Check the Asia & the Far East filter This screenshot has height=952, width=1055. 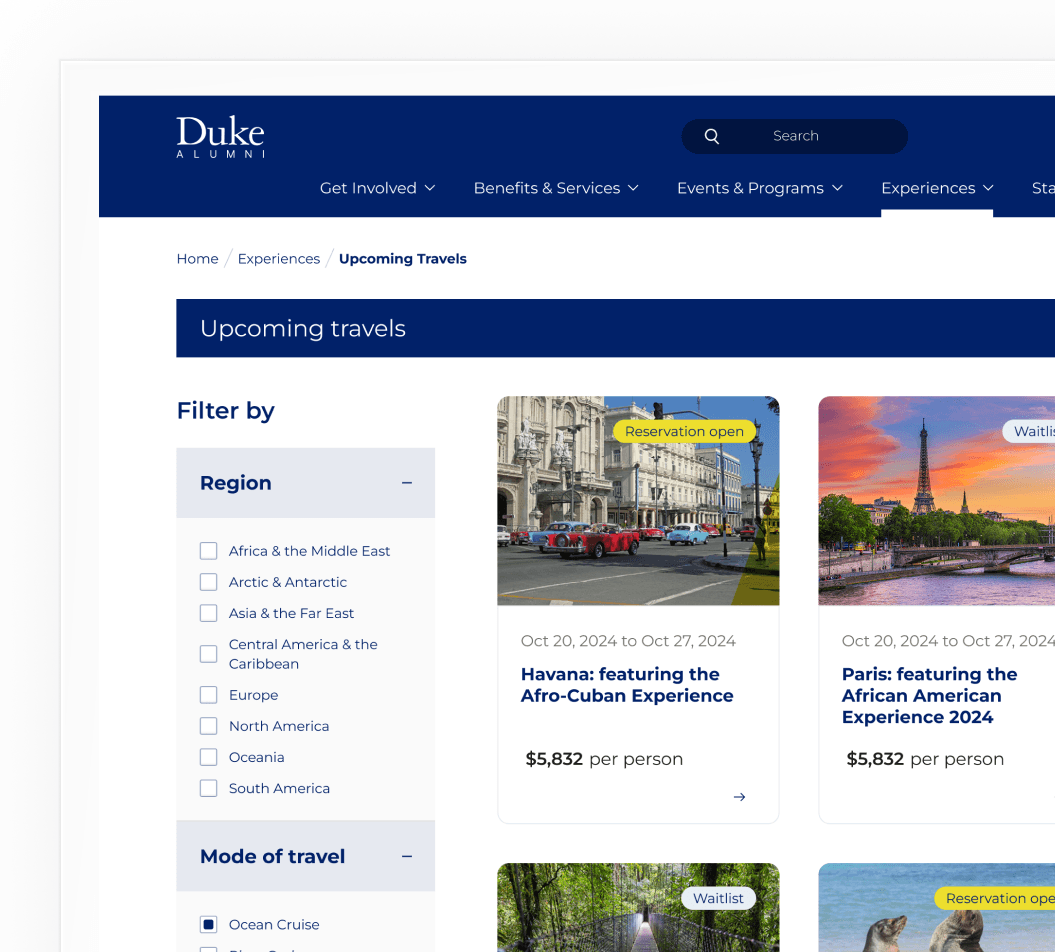point(208,613)
